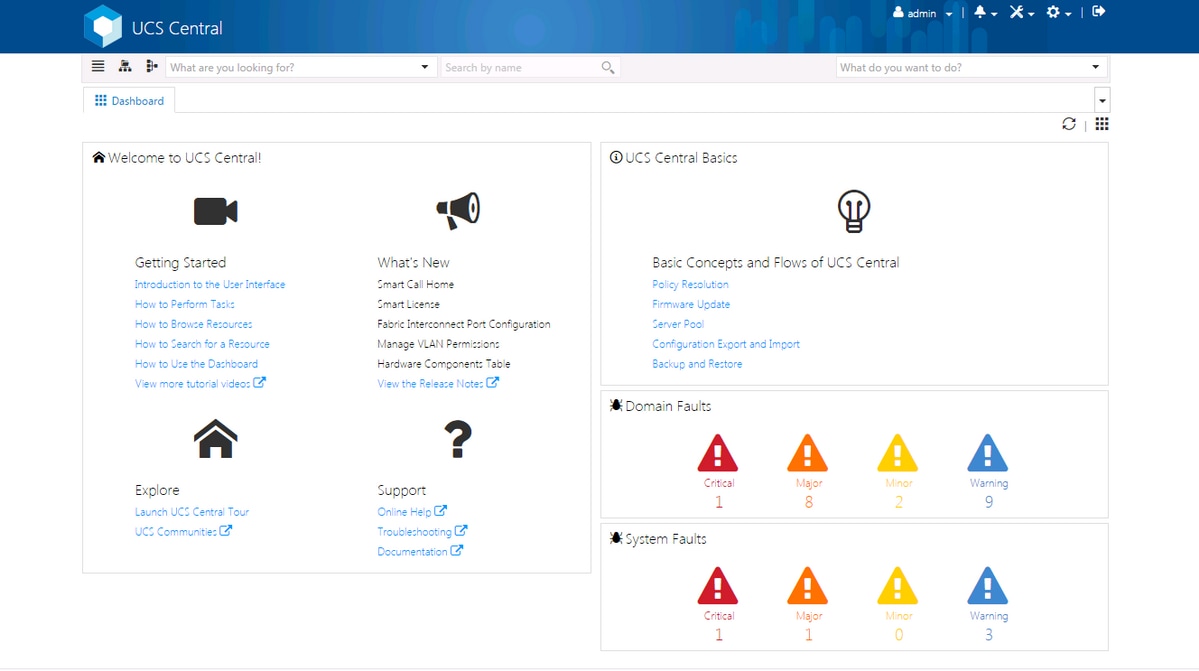Screen dimensions: 1199x671
Task: Click Domain Faults Major count 8
Action: (x=808, y=502)
